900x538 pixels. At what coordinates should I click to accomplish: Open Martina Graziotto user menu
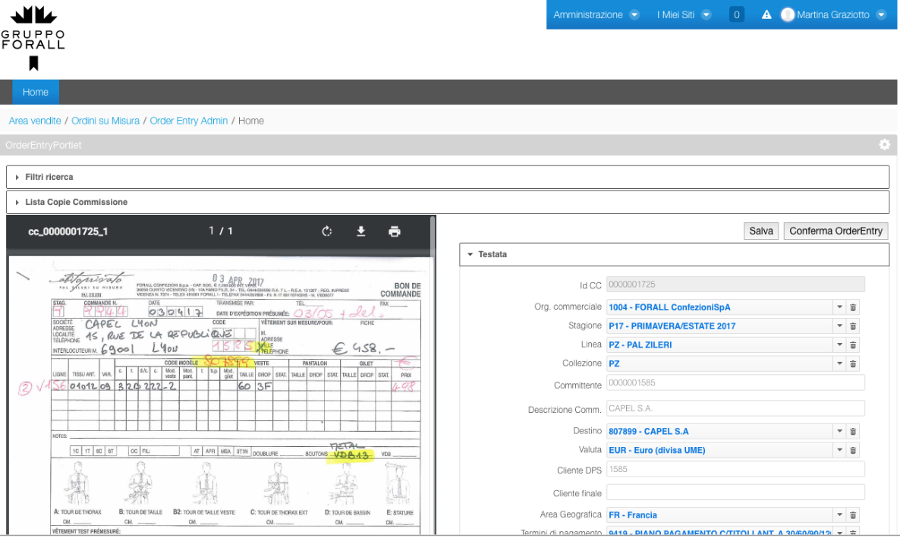pos(833,15)
